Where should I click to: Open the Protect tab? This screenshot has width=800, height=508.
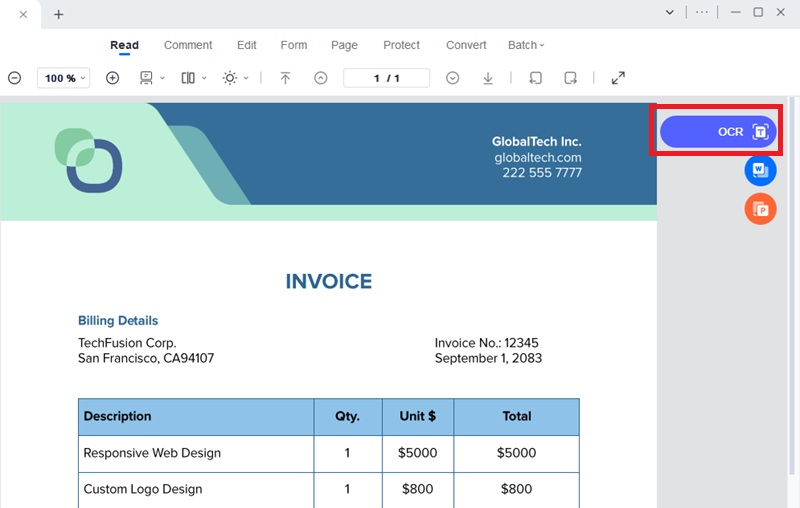pyautogui.click(x=402, y=45)
